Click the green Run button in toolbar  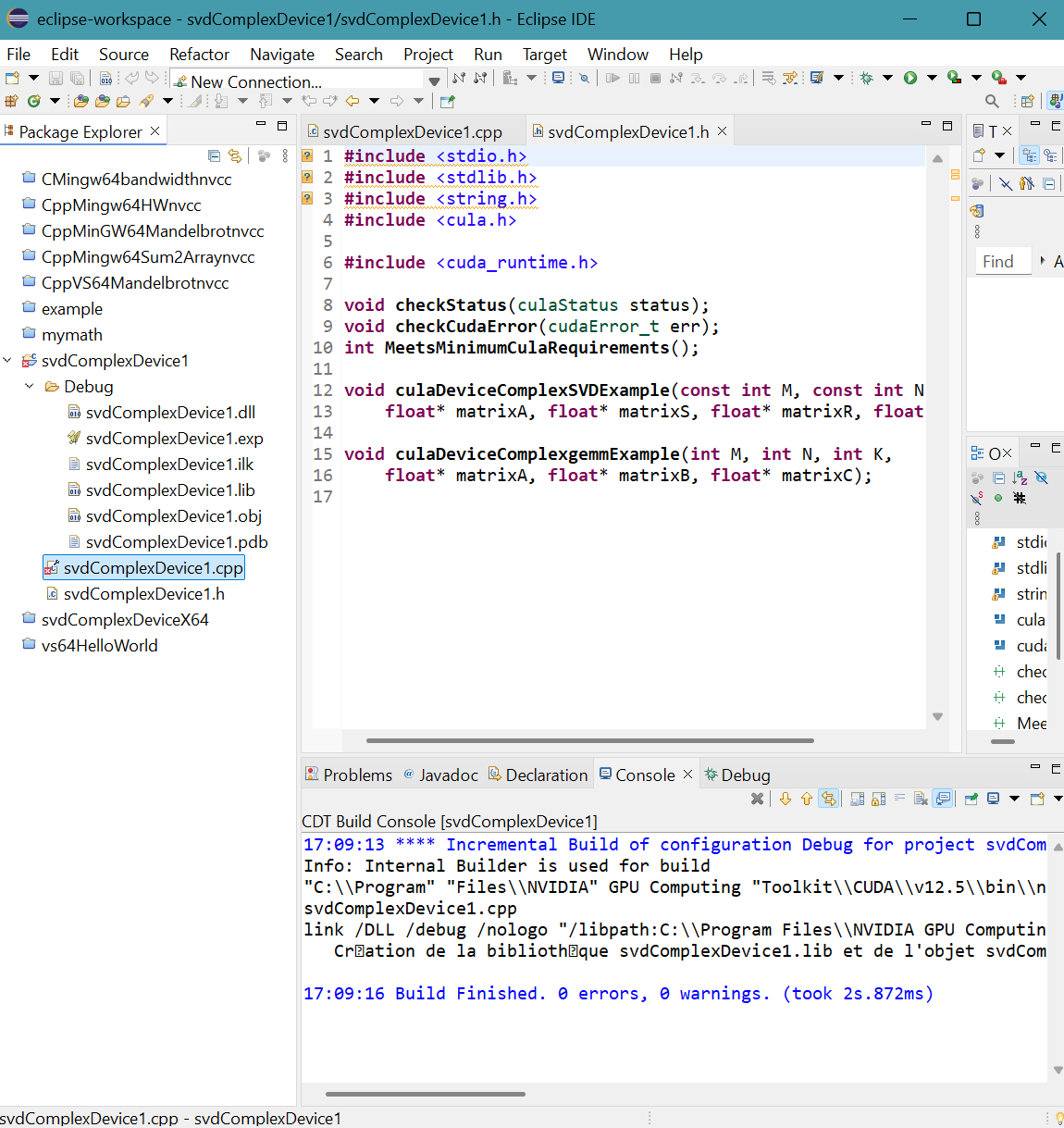tap(910, 78)
